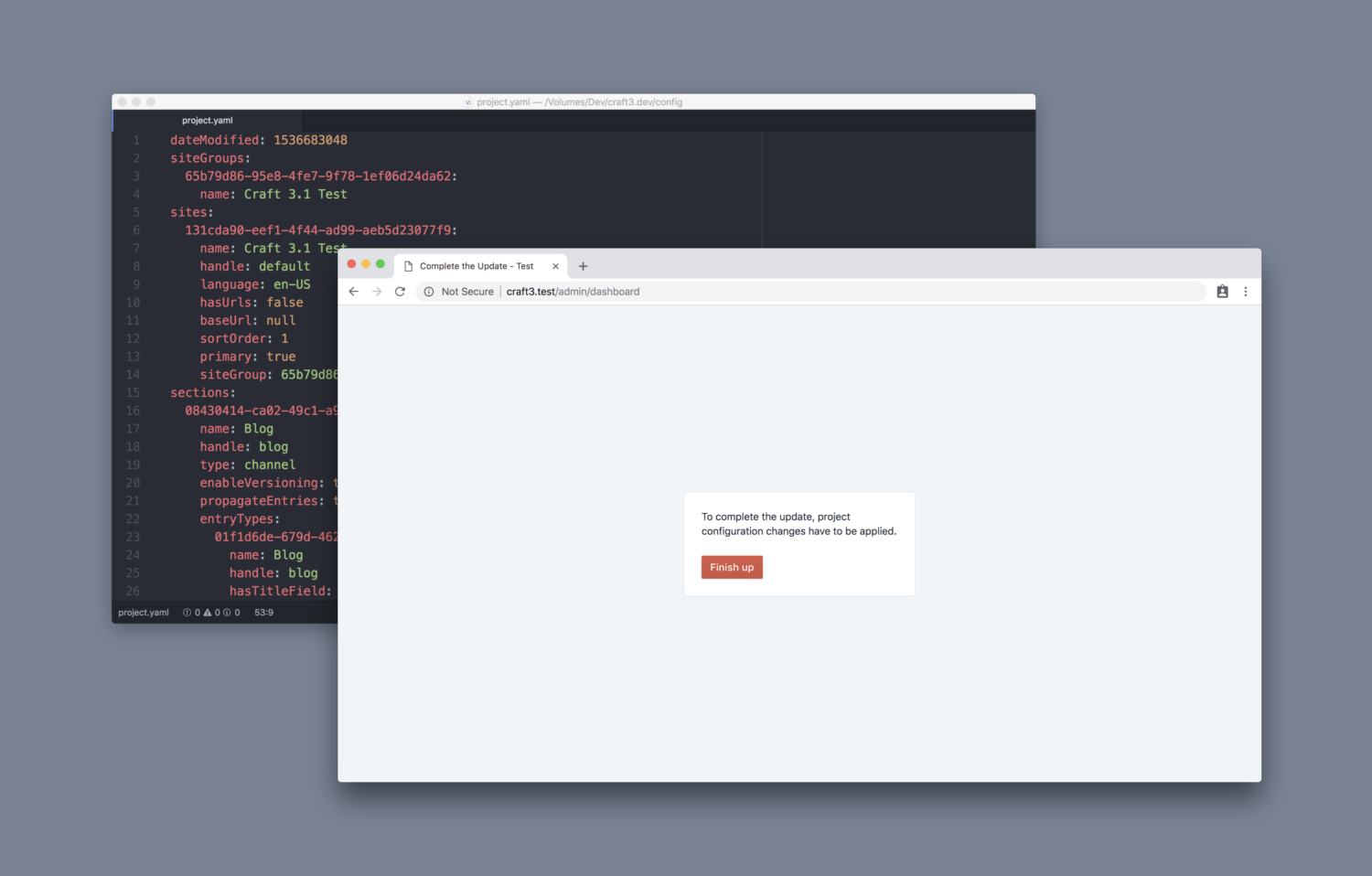1372x876 pixels.
Task: Select the project.yaml editor tab
Action: tap(208, 120)
